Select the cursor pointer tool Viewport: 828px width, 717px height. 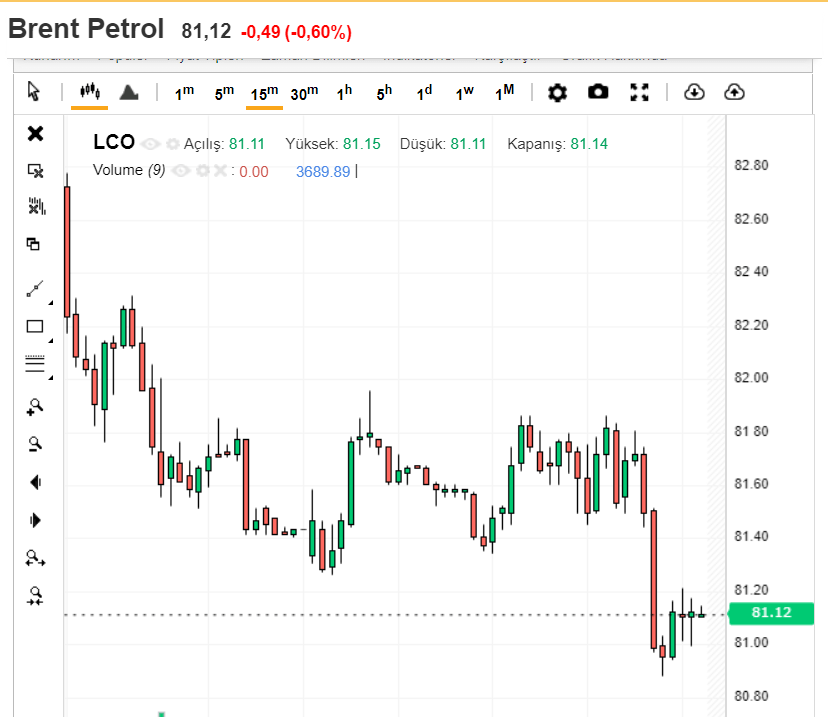(33, 91)
